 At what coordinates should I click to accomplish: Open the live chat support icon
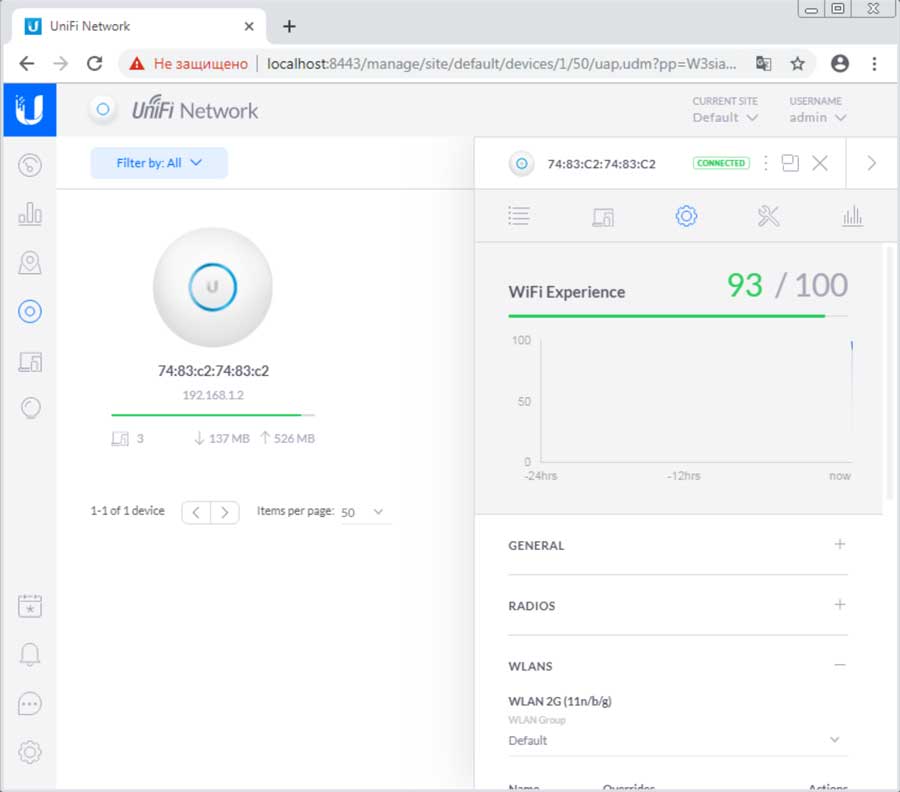point(30,704)
